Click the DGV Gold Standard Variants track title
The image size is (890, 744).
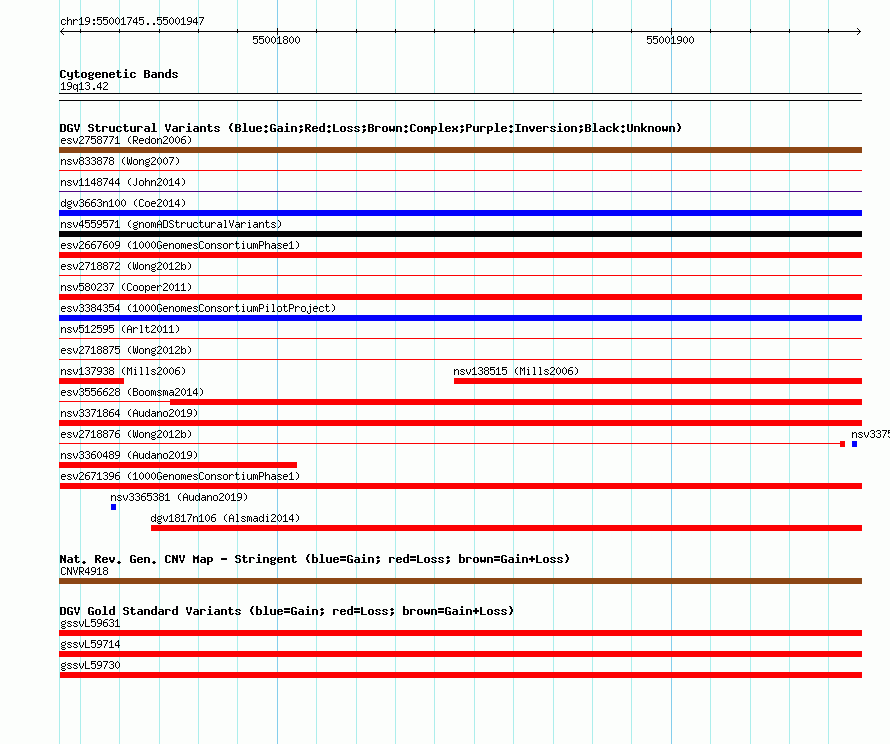[287, 611]
